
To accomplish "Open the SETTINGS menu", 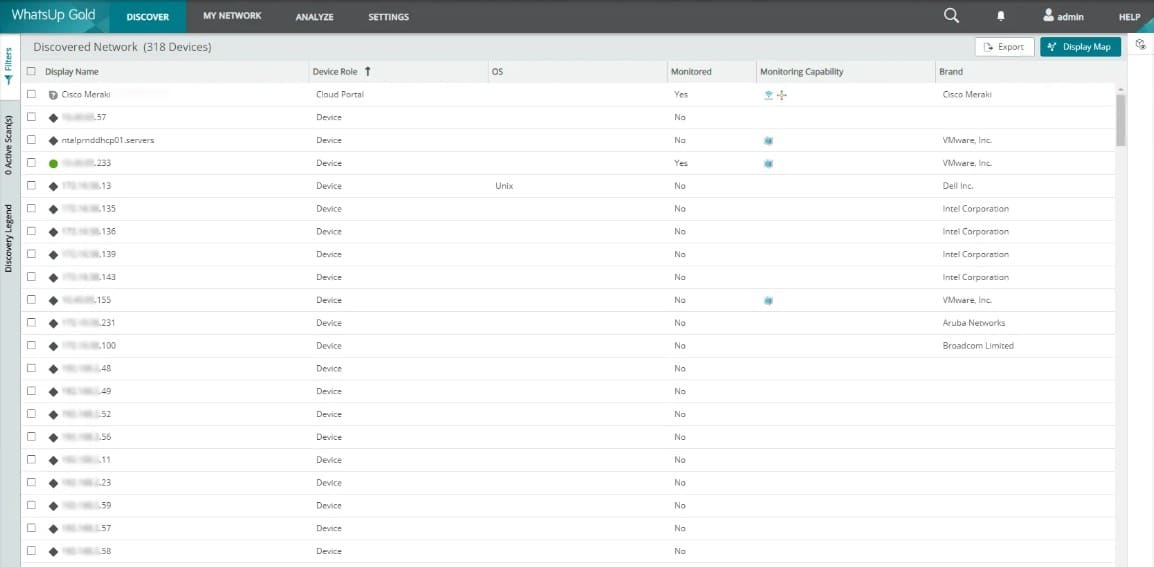I will tap(389, 17).
